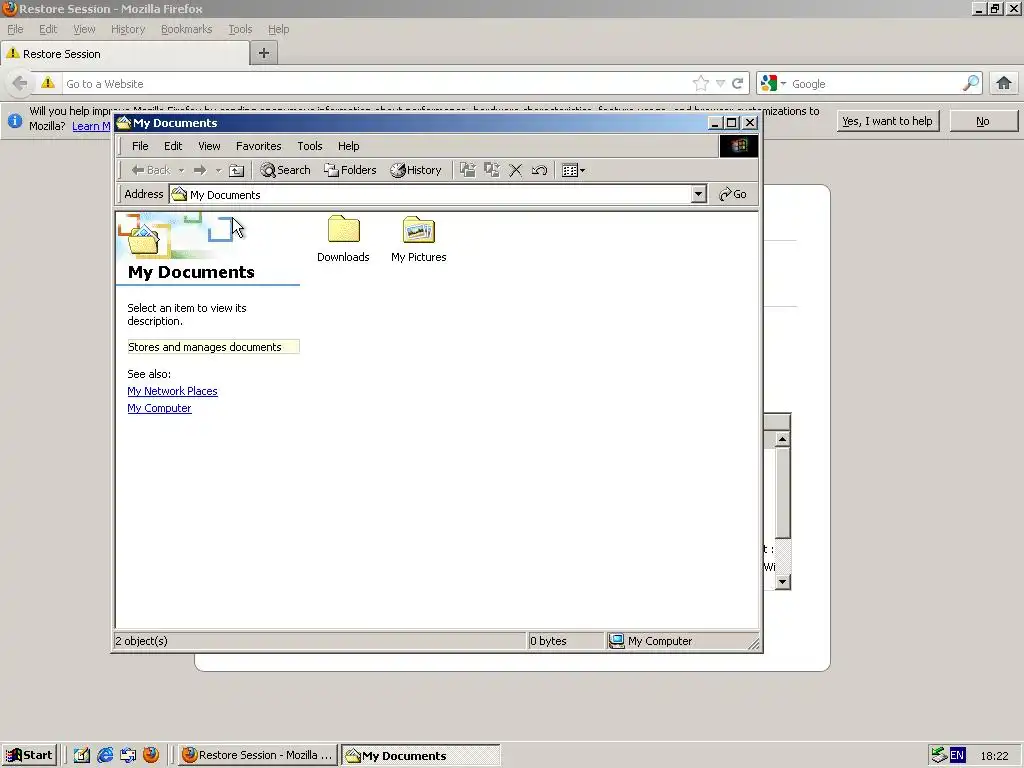
Task: Open Firefox File menu
Action: coord(15,29)
